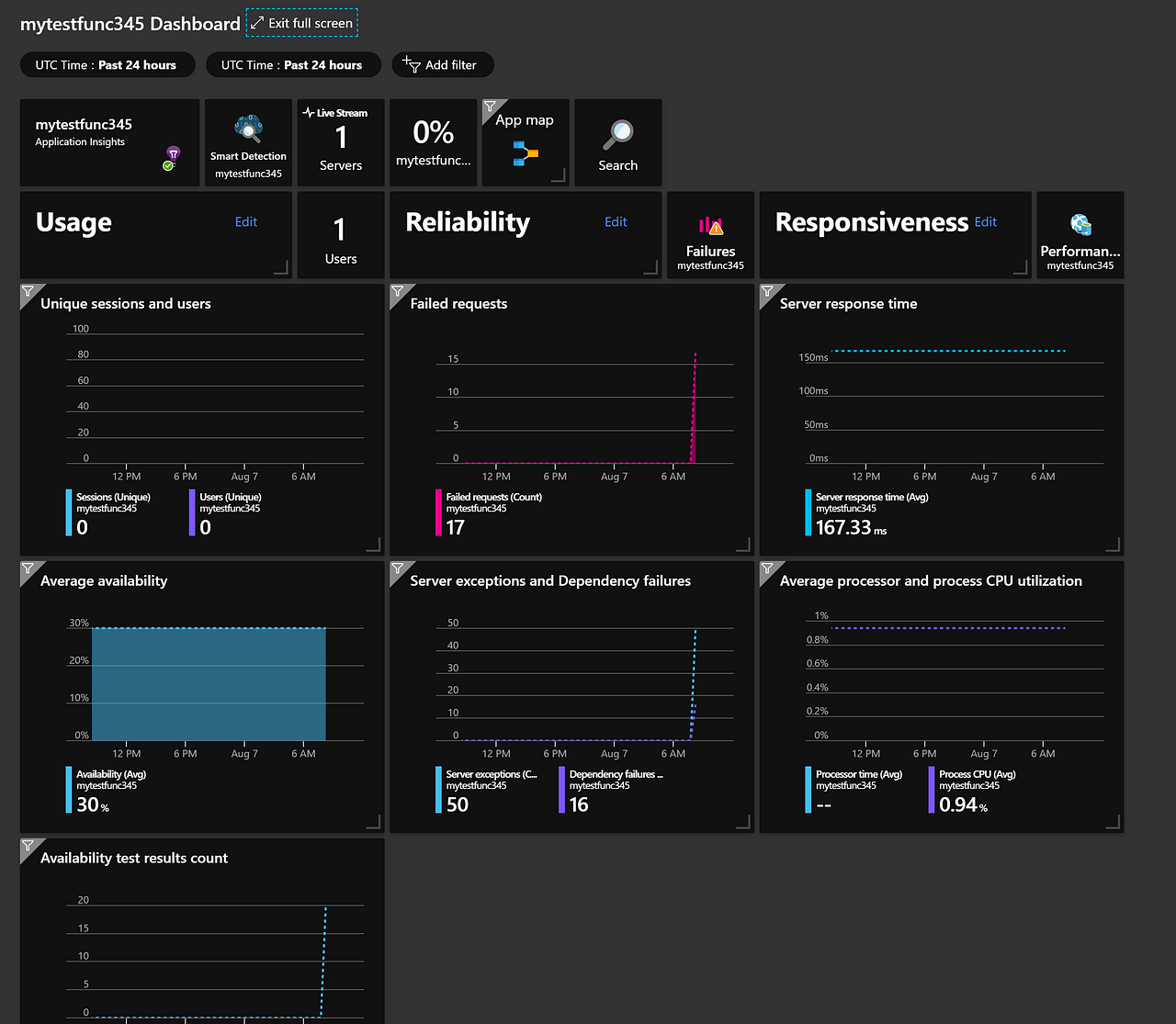The height and width of the screenshot is (1024, 1176).
Task: Edit the Usage section
Action: 246,222
